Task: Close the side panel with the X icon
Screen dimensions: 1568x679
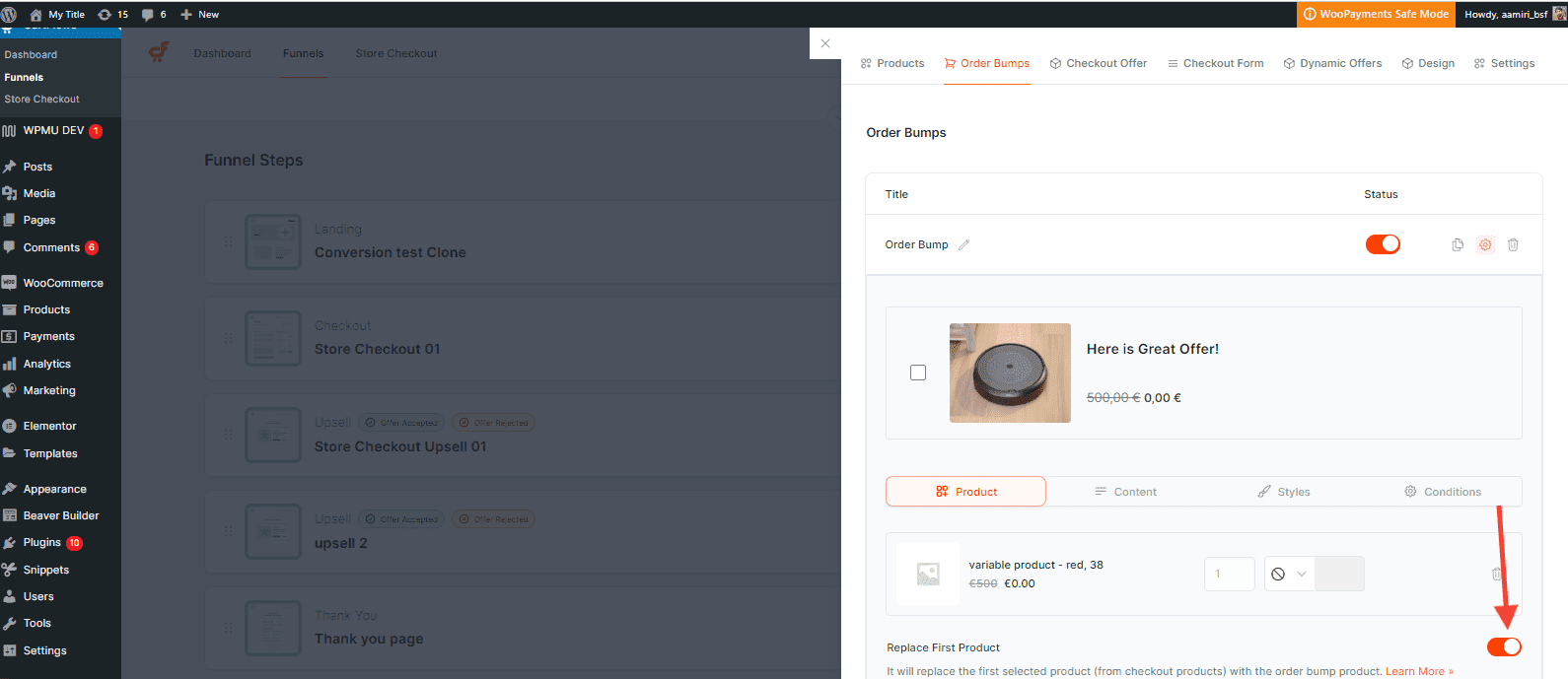Action: [x=825, y=43]
